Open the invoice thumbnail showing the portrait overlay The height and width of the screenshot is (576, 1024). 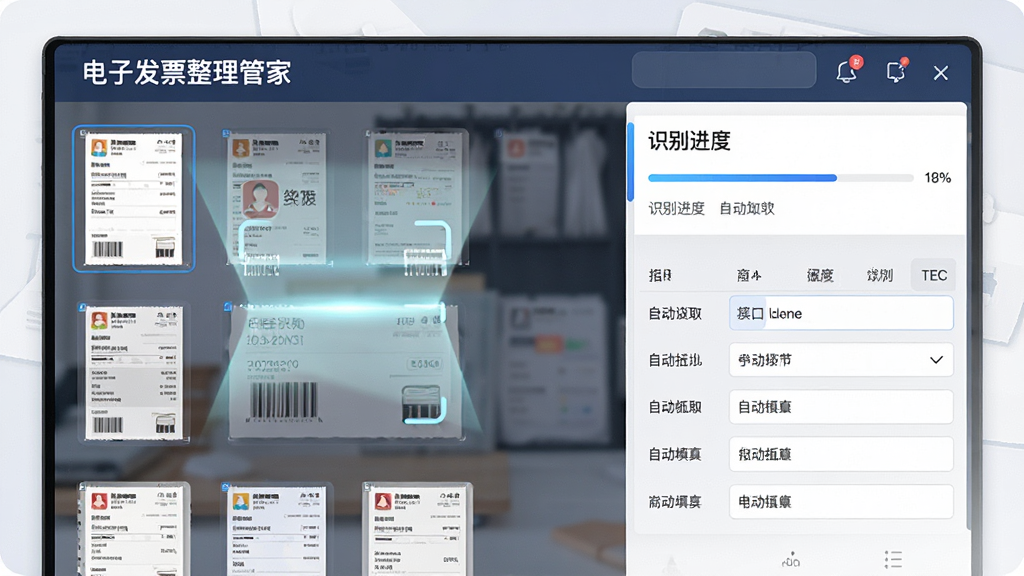277,199
